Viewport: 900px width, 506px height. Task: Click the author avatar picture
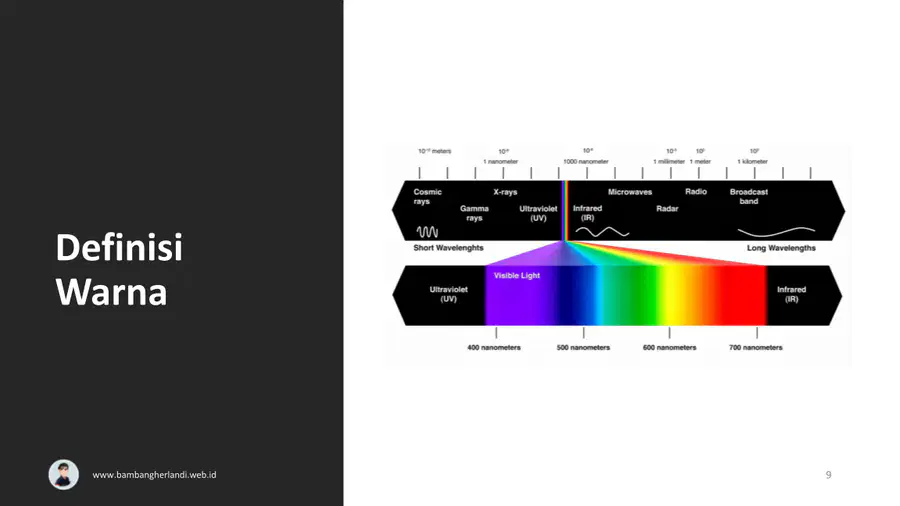(64, 474)
